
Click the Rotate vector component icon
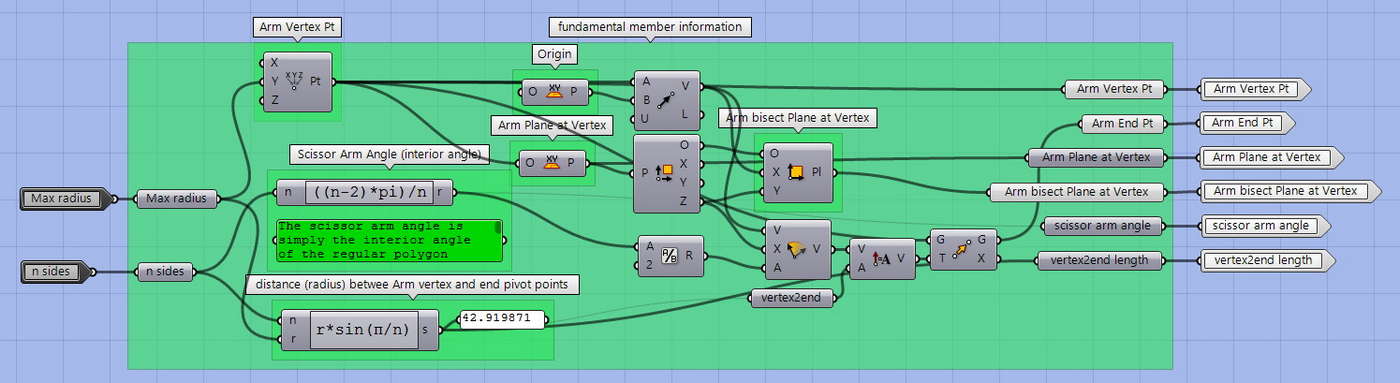tap(797, 249)
